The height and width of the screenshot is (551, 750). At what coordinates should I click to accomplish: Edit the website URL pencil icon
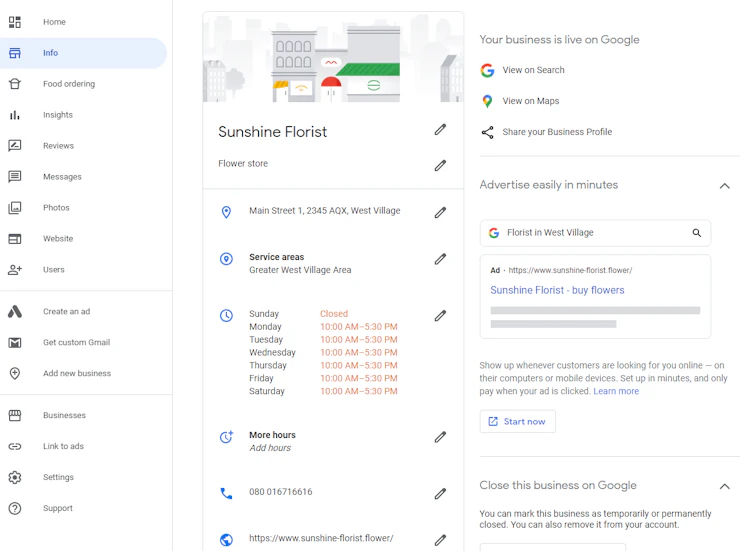coord(441,540)
